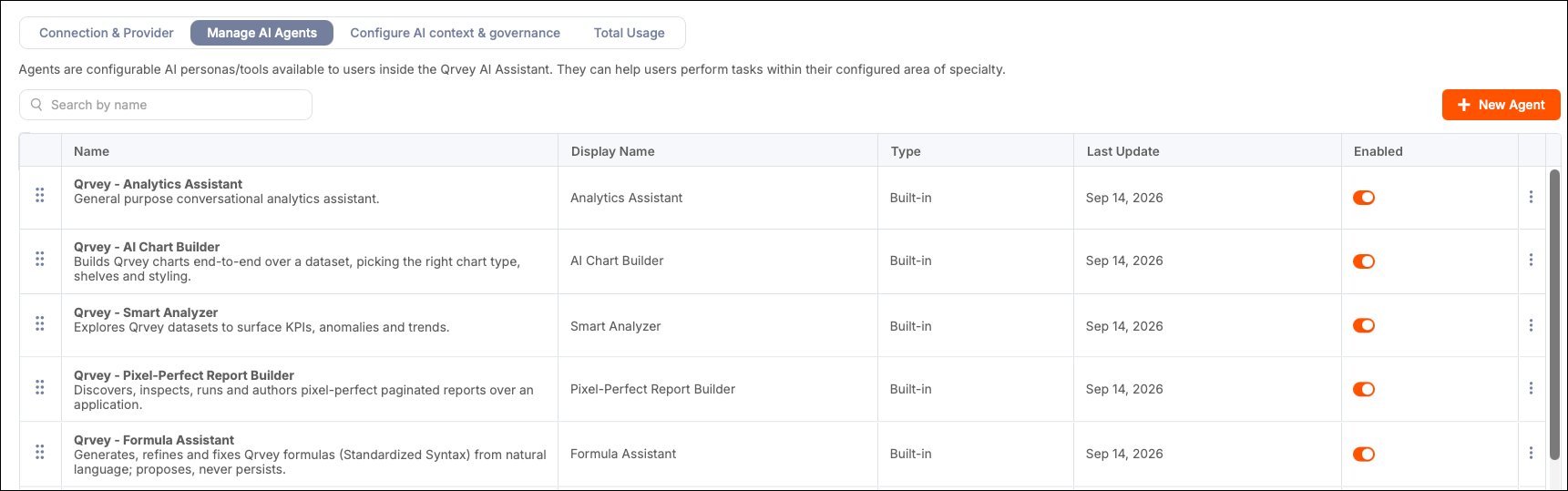Click the search magnifier icon
Viewport: 1568px width, 491px height.
[36, 105]
